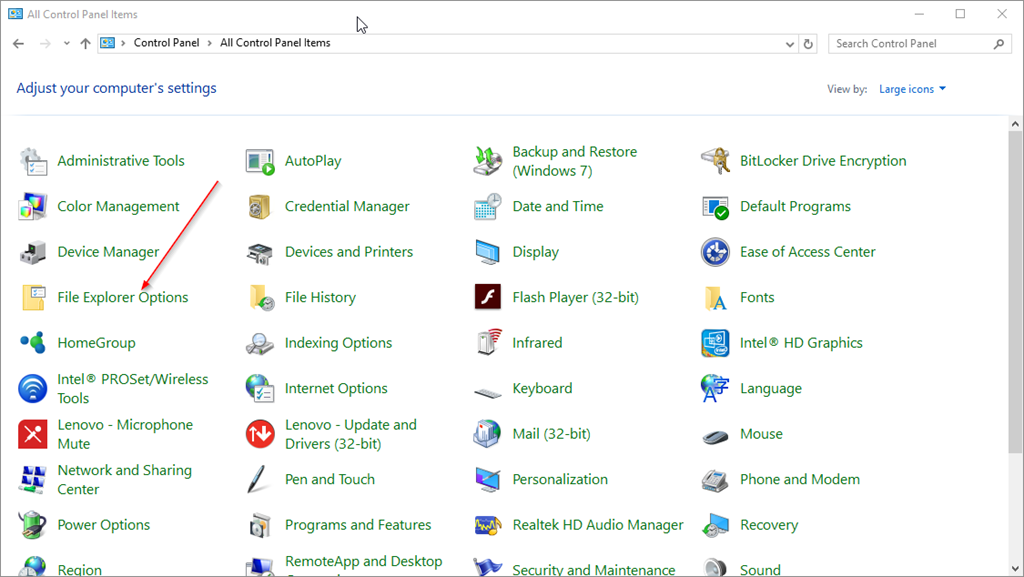The width and height of the screenshot is (1024, 577).
Task: Click the Default Programs icon
Action: click(715, 207)
